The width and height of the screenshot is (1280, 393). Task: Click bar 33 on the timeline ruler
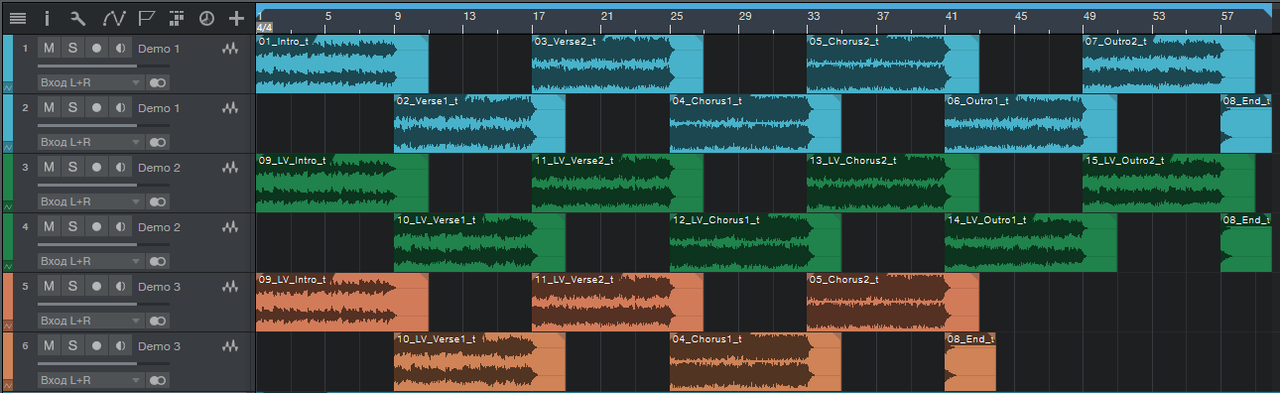point(814,16)
